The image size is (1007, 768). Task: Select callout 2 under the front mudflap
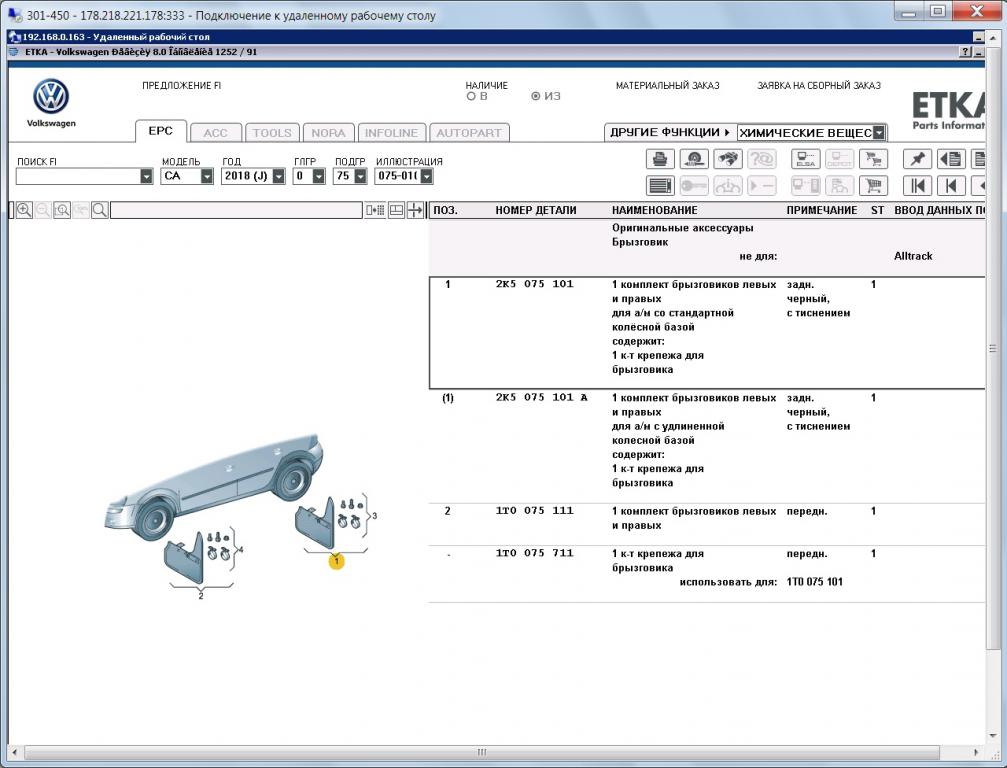200,597
